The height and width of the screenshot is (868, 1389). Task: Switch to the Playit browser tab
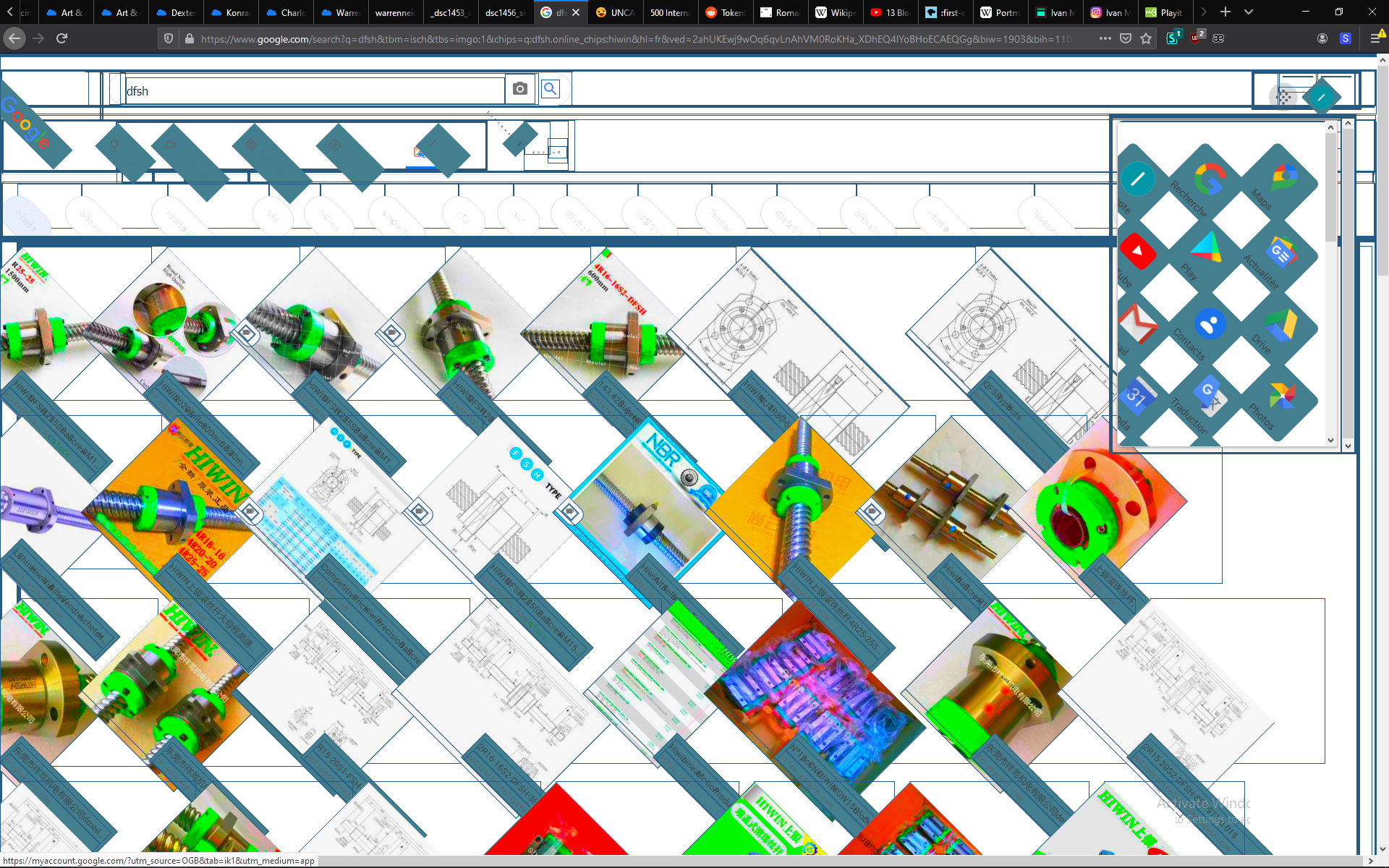1165,12
